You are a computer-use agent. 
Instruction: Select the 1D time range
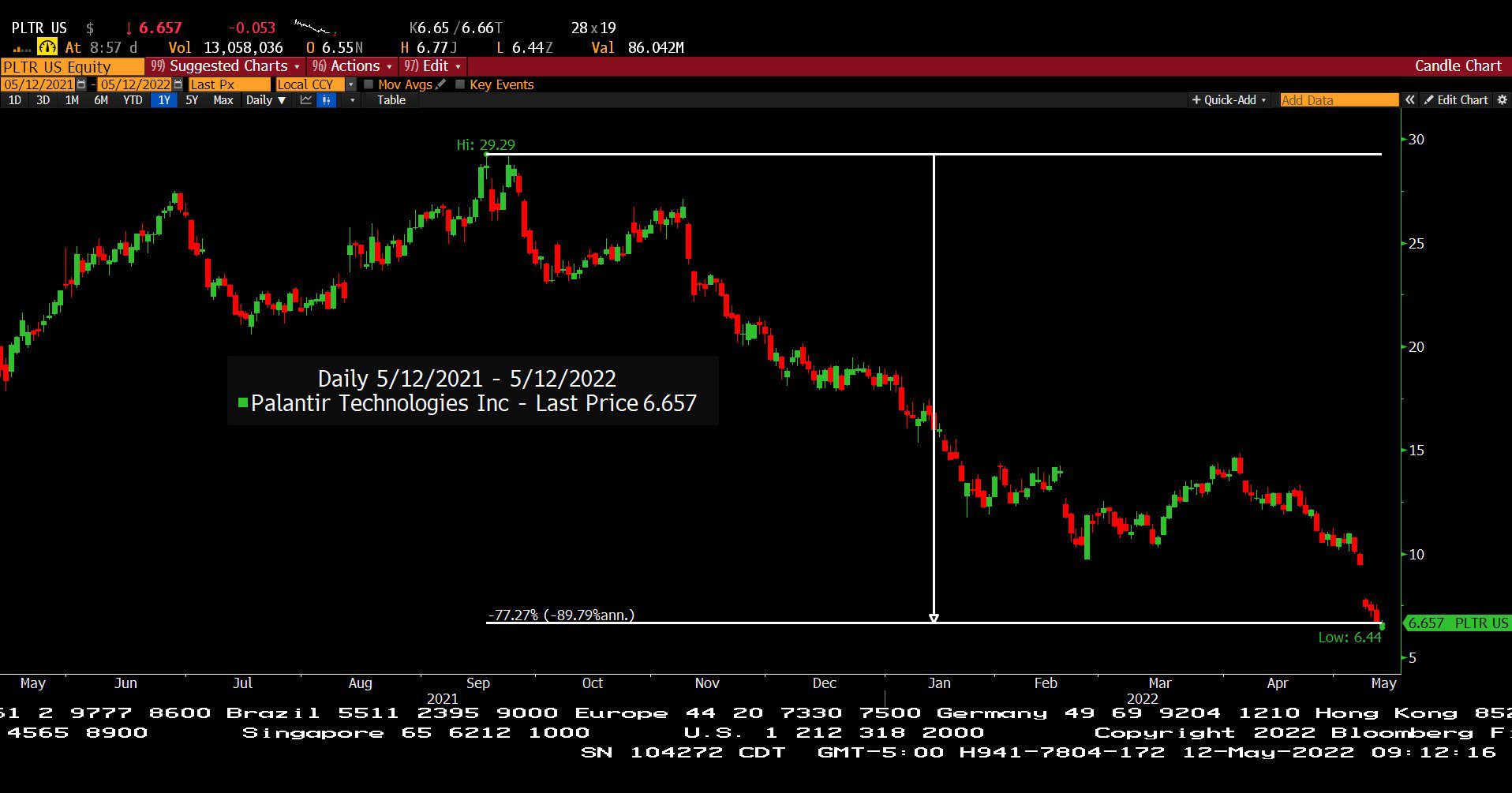(x=15, y=100)
